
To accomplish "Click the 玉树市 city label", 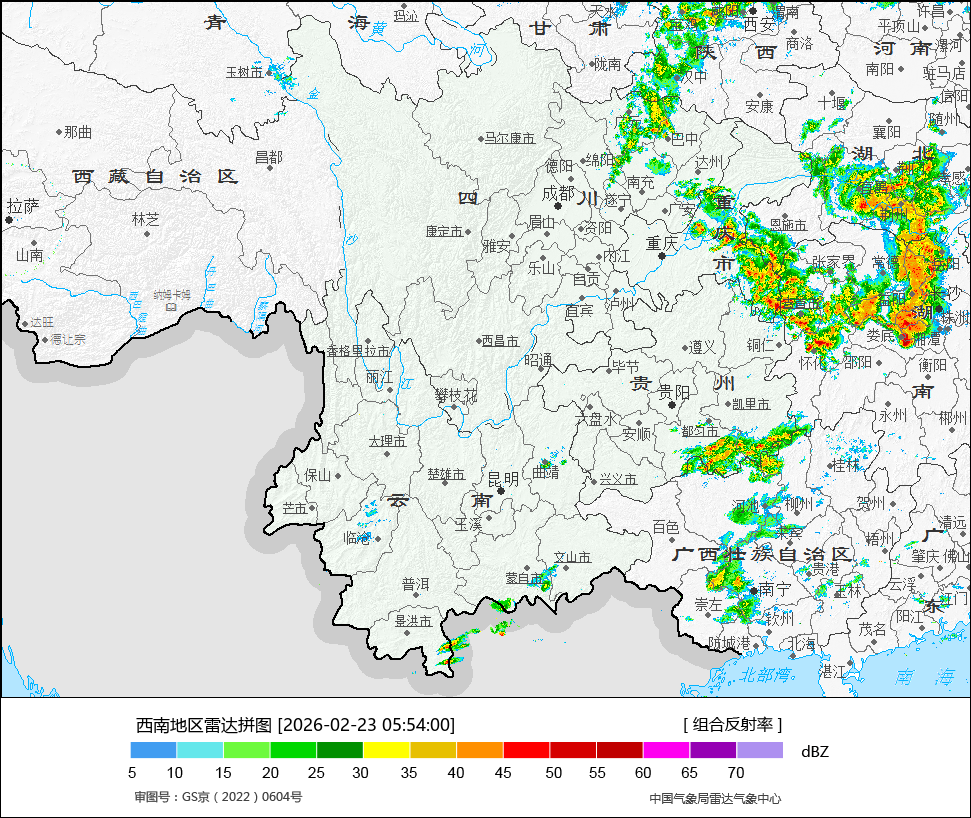I will [245, 72].
